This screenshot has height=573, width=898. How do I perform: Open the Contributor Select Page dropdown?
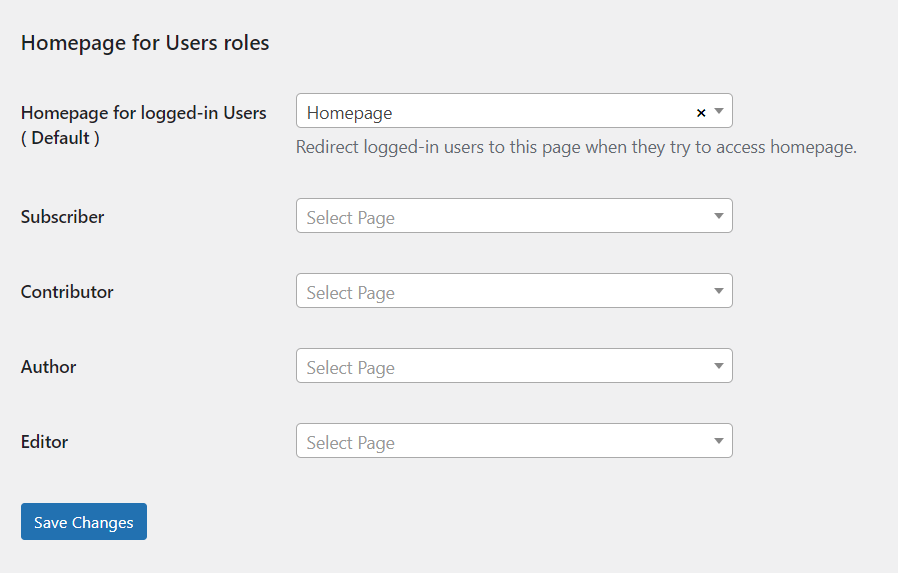[500, 291]
